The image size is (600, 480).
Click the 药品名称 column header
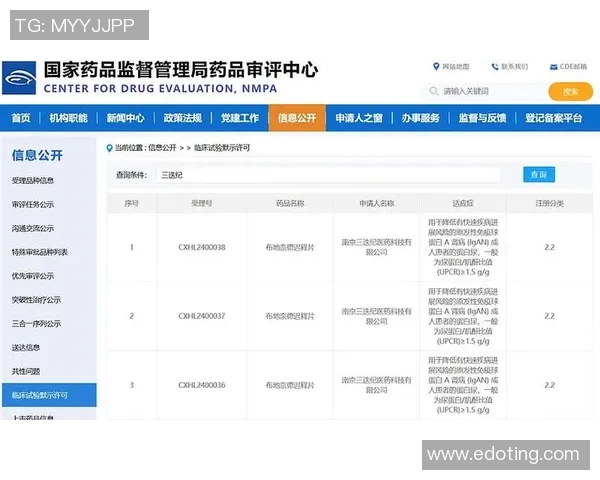click(290, 203)
